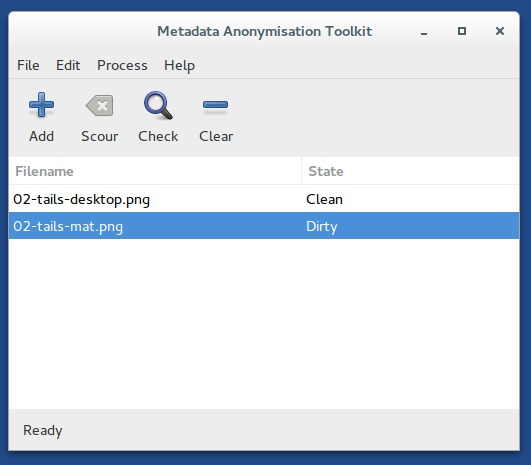Viewport: 531px width, 465px height.
Task: Click the Check magnifying glass icon
Action: coord(158,105)
